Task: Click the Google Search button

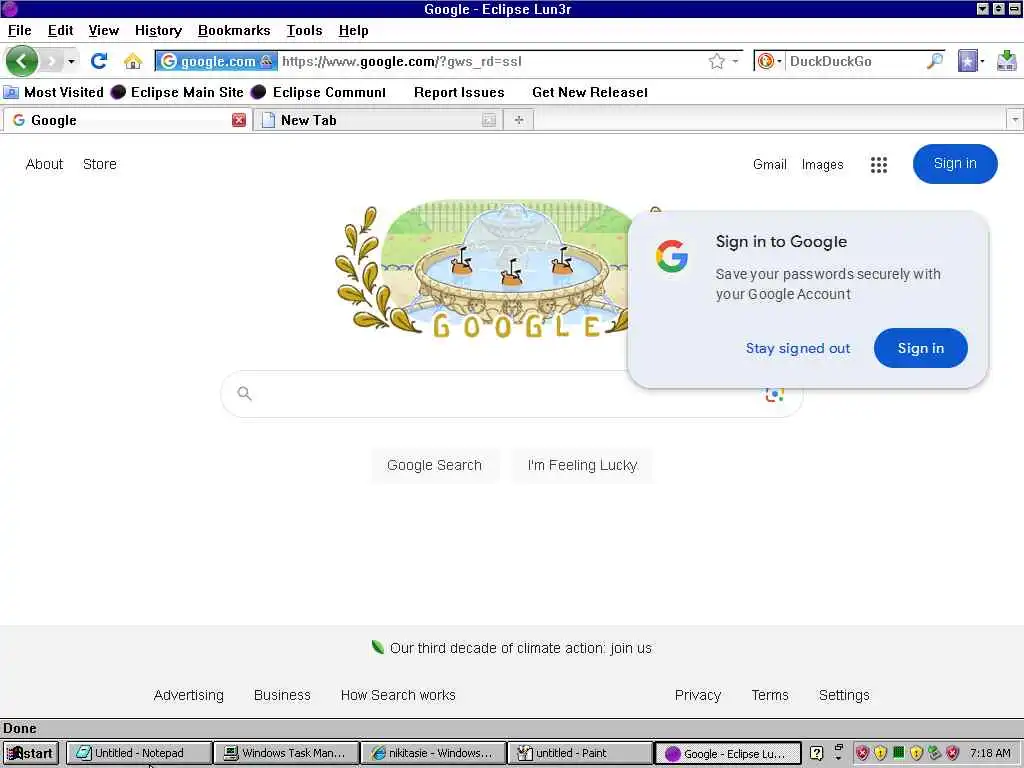Action: tap(434, 465)
